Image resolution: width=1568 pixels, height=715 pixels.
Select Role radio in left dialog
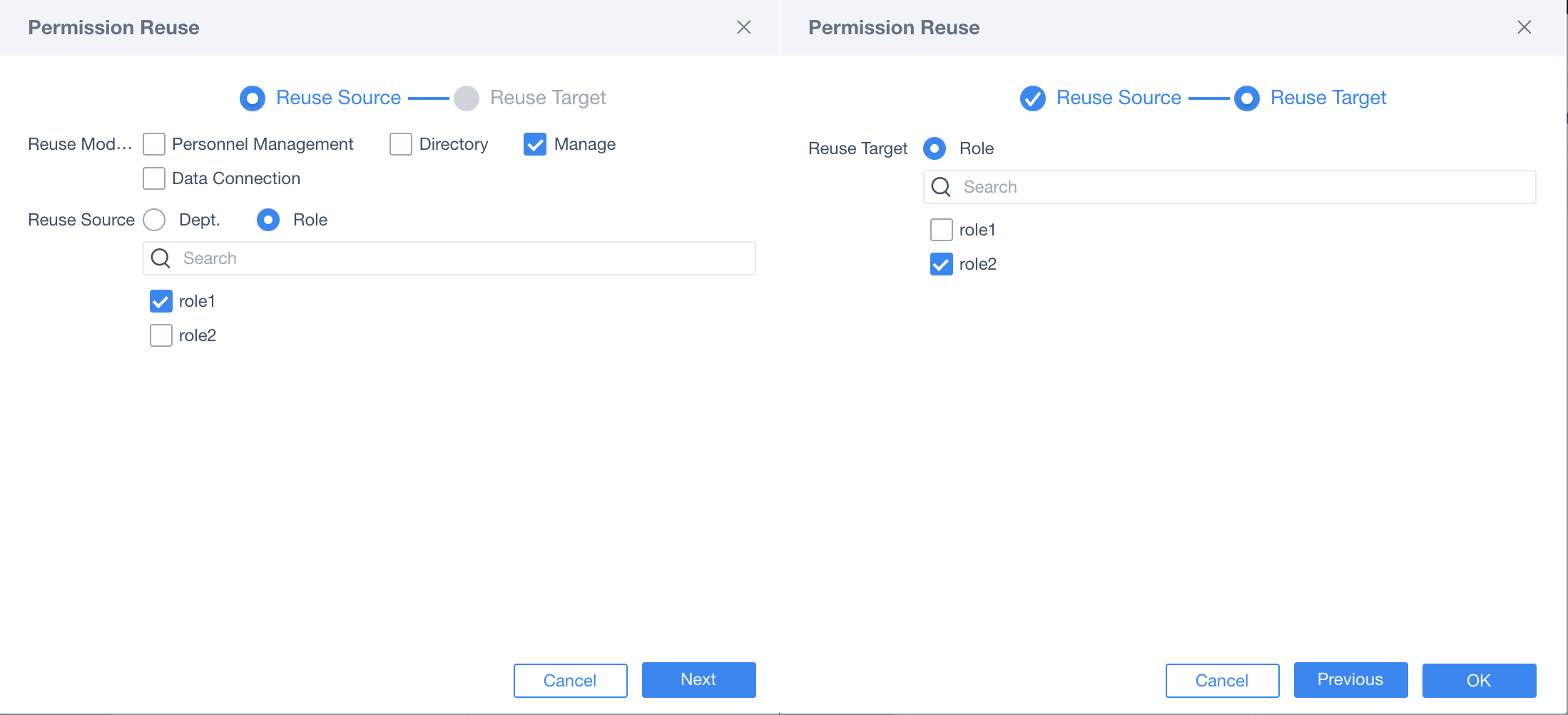click(x=268, y=220)
